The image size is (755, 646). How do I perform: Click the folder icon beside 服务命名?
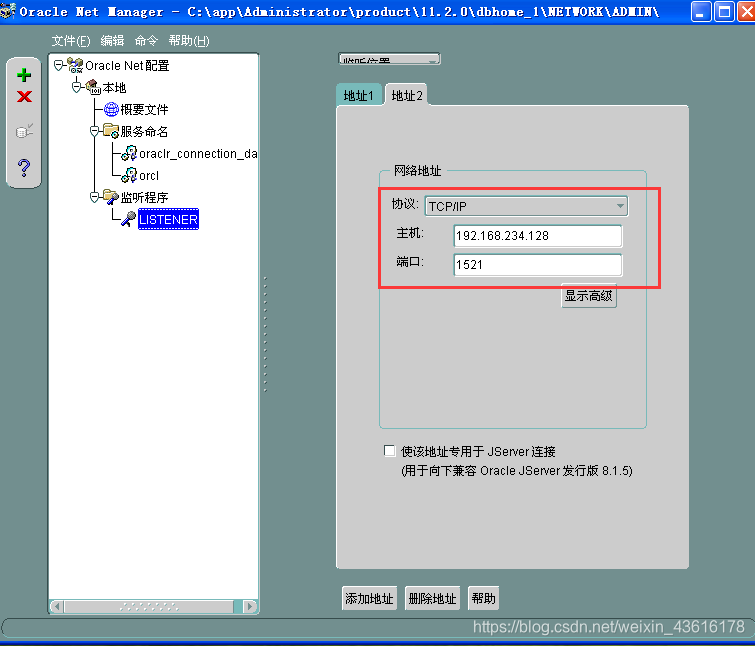111,131
